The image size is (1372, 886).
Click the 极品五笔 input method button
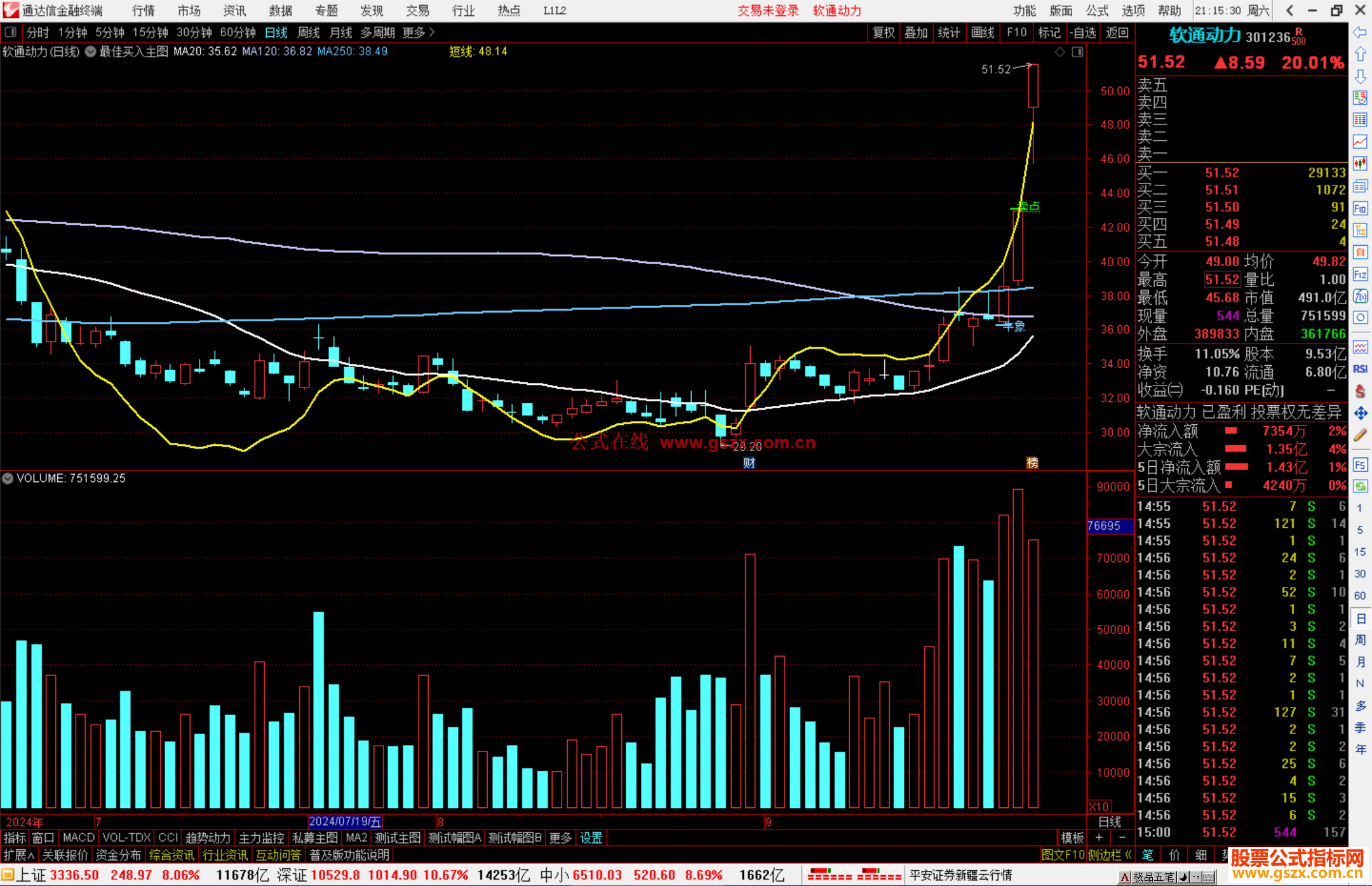(x=1153, y=878)
